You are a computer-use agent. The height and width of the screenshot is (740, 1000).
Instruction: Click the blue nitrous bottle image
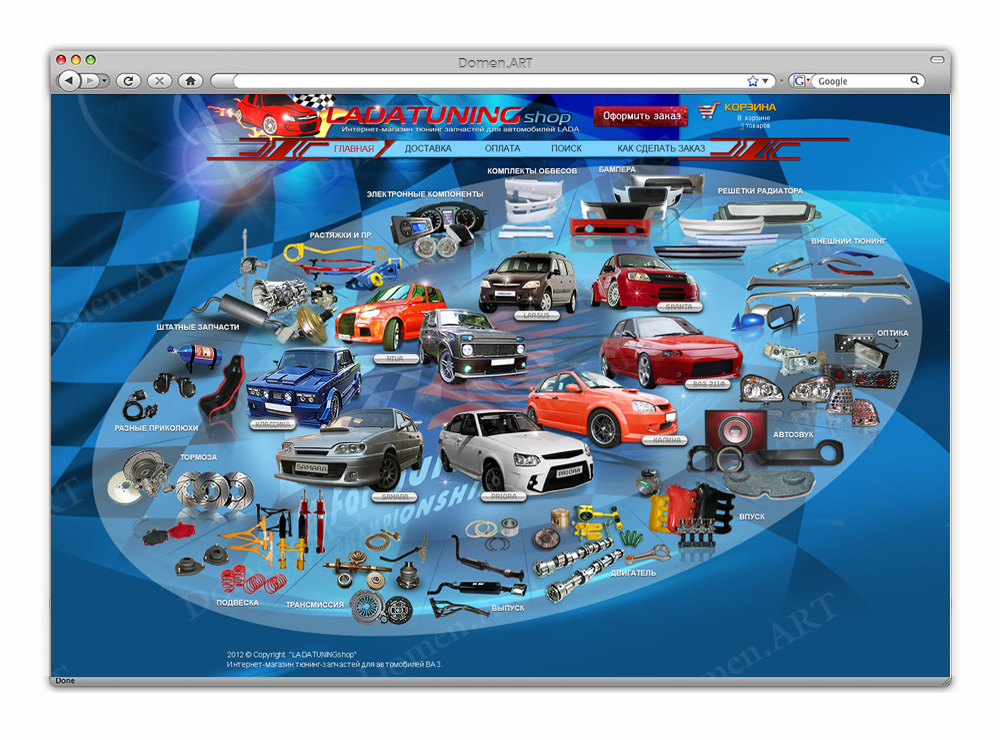pyautogui.click(x=195, y=355)
